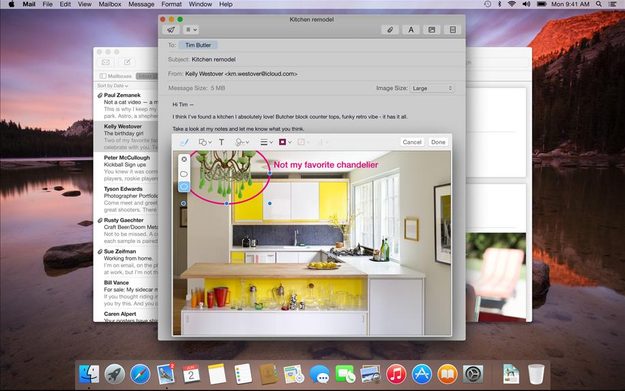625x391 pixels.
Task: Open Sue Zeifman's 'Working from home' message
Action: (x=127, y=262)
